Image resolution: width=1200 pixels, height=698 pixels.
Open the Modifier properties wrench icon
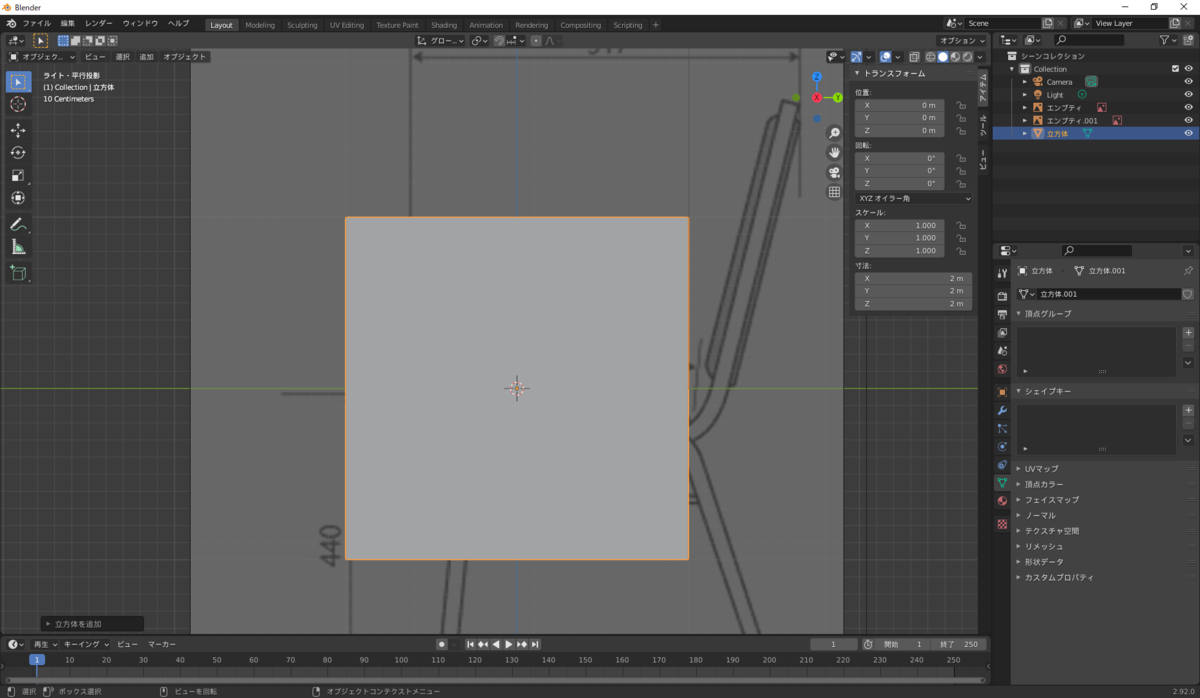point(1002,410)
